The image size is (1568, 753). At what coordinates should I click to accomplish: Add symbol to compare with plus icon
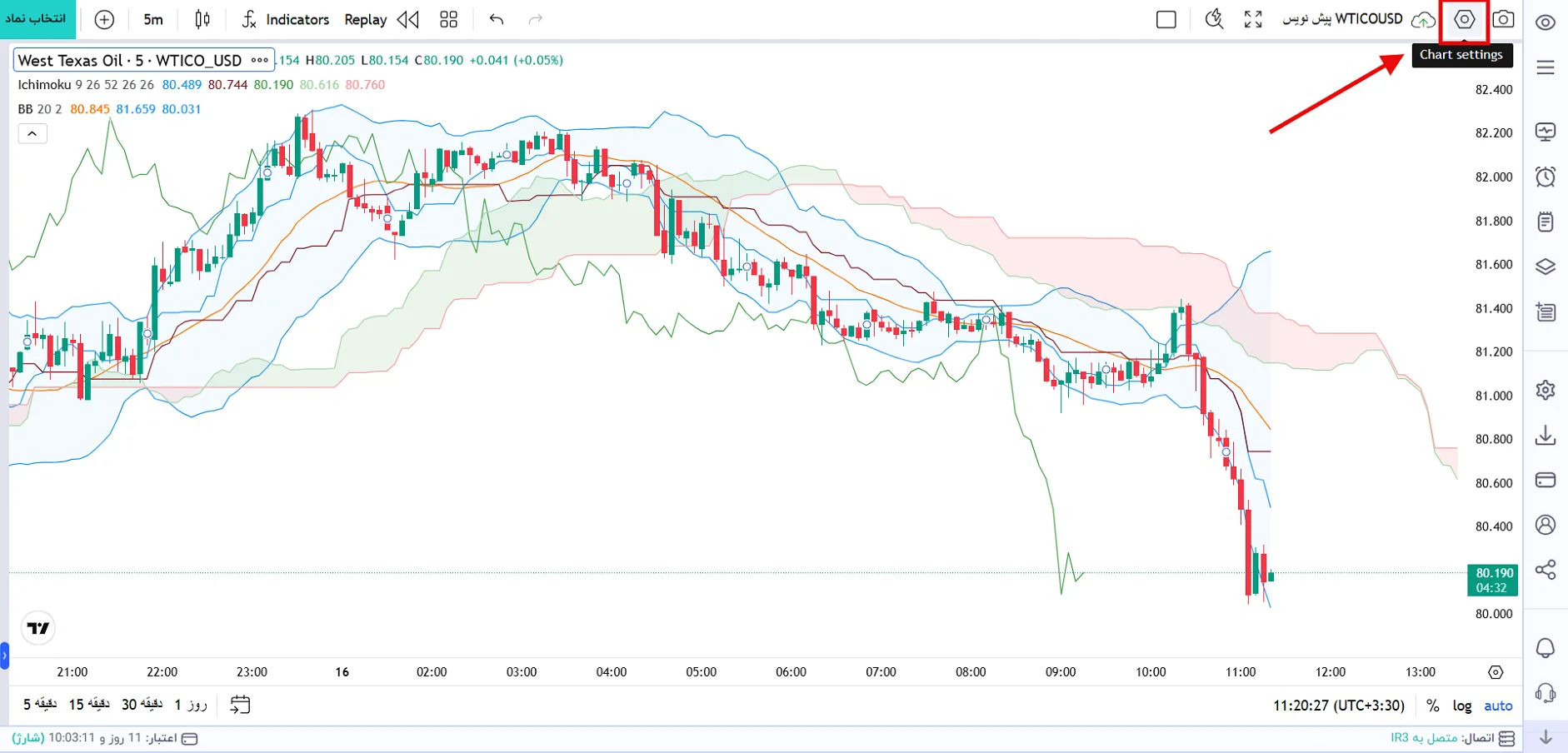pyautogui.click(x=104, y=19)
